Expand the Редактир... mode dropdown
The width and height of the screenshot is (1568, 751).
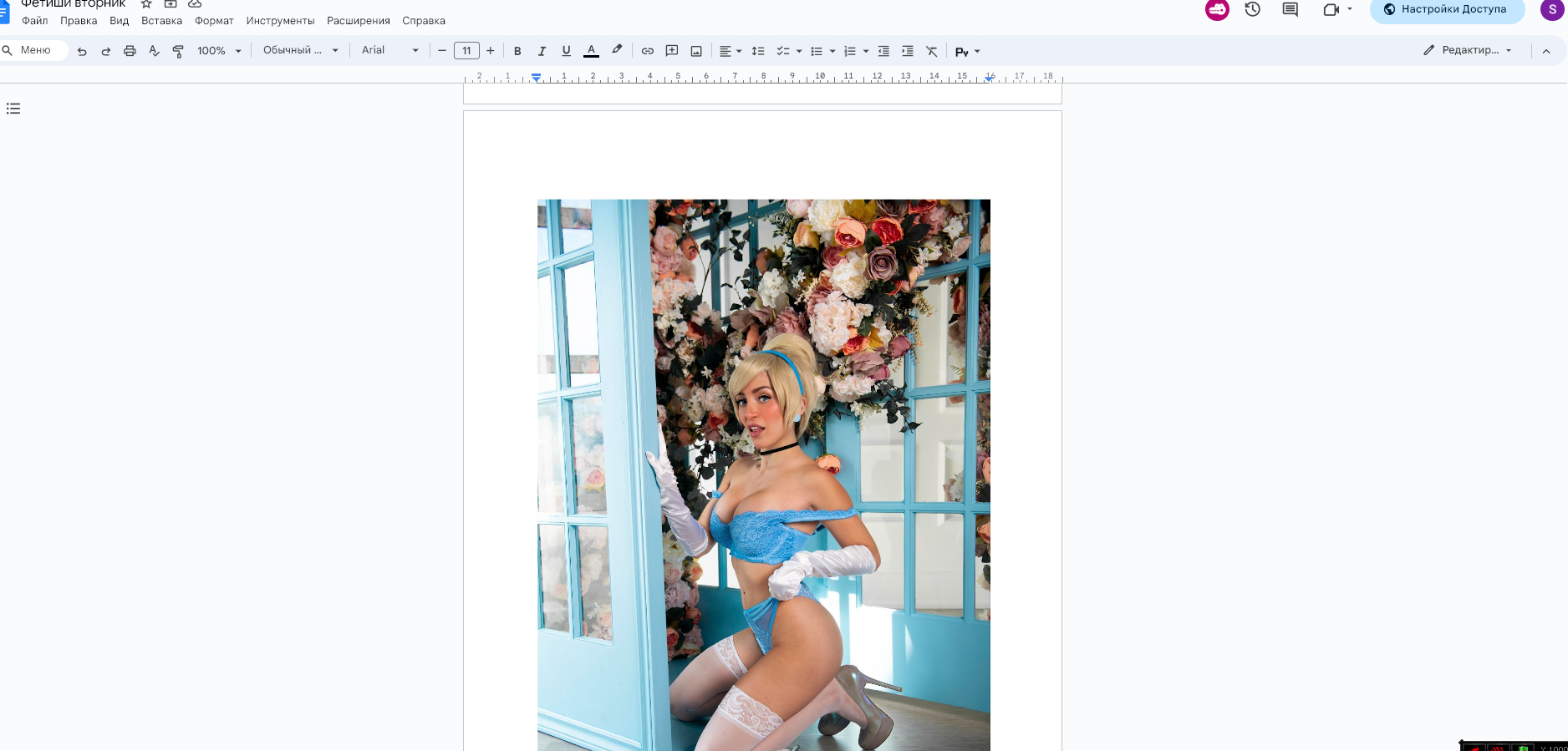click(x=1469, y=50)
